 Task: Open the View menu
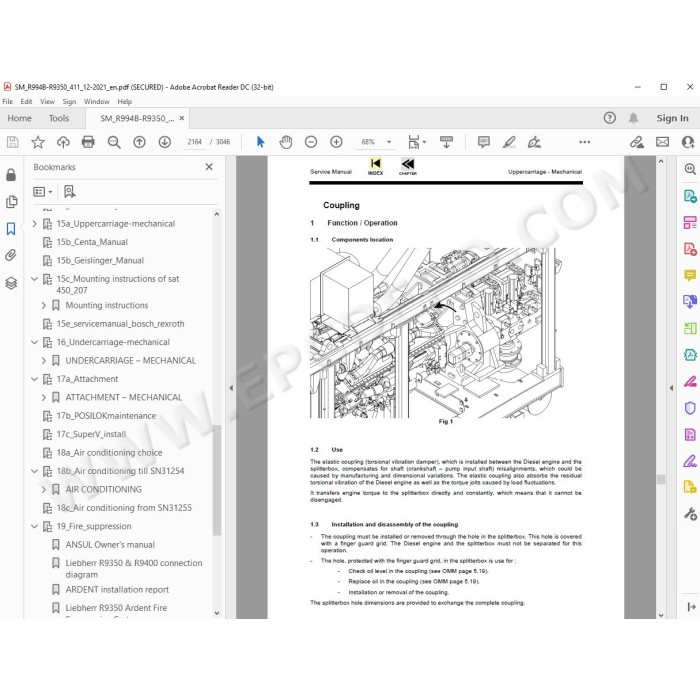tap(47, 102)
